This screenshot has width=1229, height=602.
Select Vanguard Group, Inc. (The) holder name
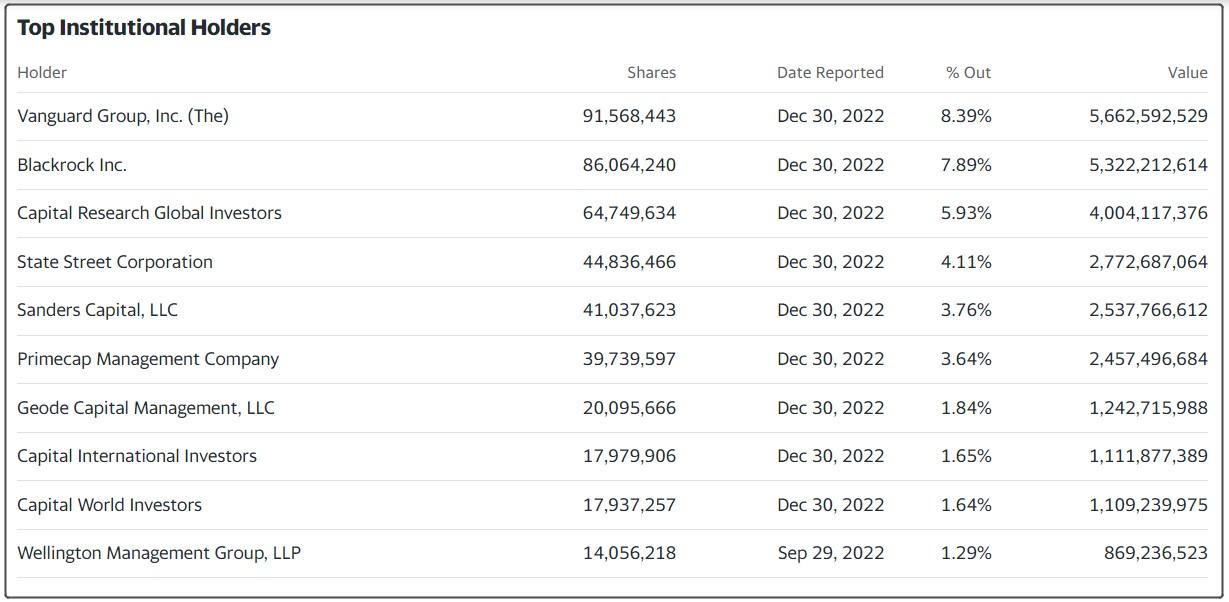[x=123, y=116]
